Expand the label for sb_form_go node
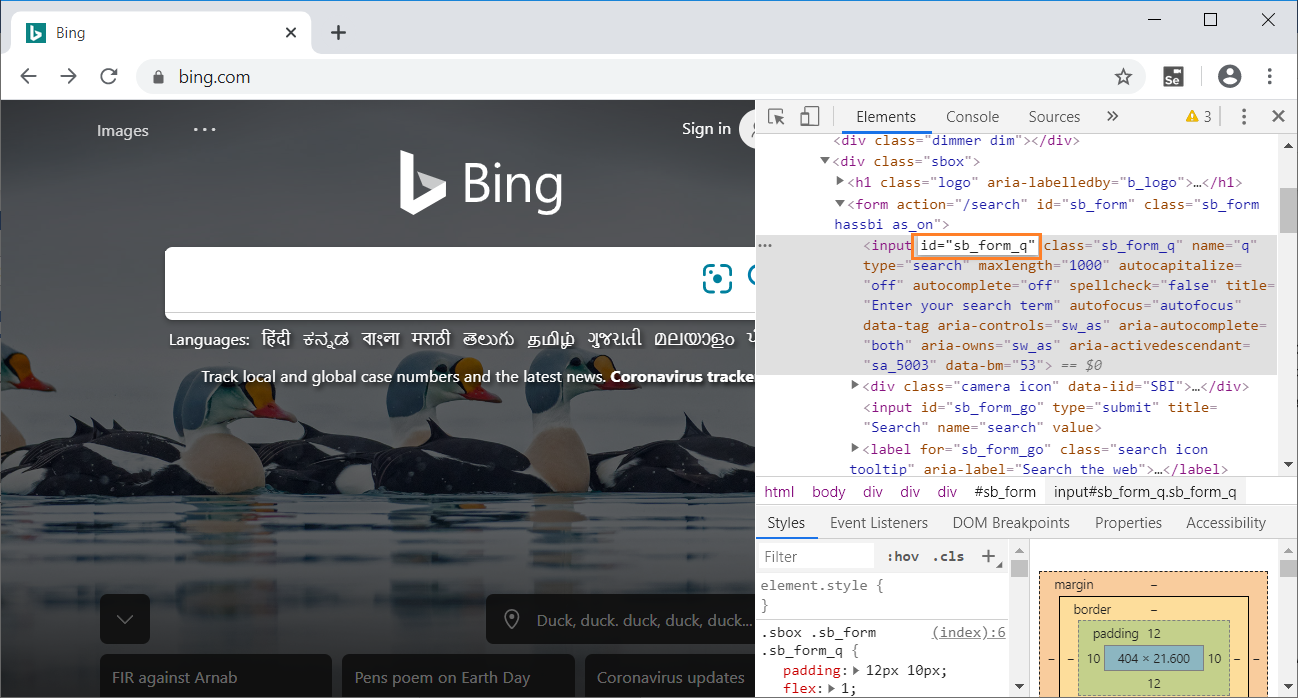Viewport: 1298px width, 699px height. [855, 449]
